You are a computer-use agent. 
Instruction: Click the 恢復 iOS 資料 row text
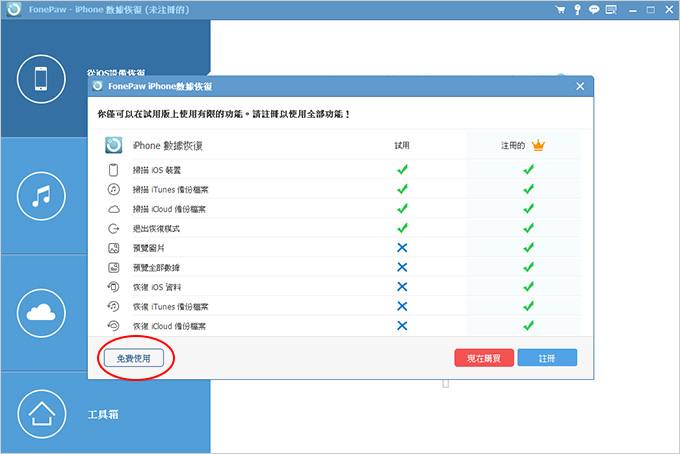(x=157, y=287)
